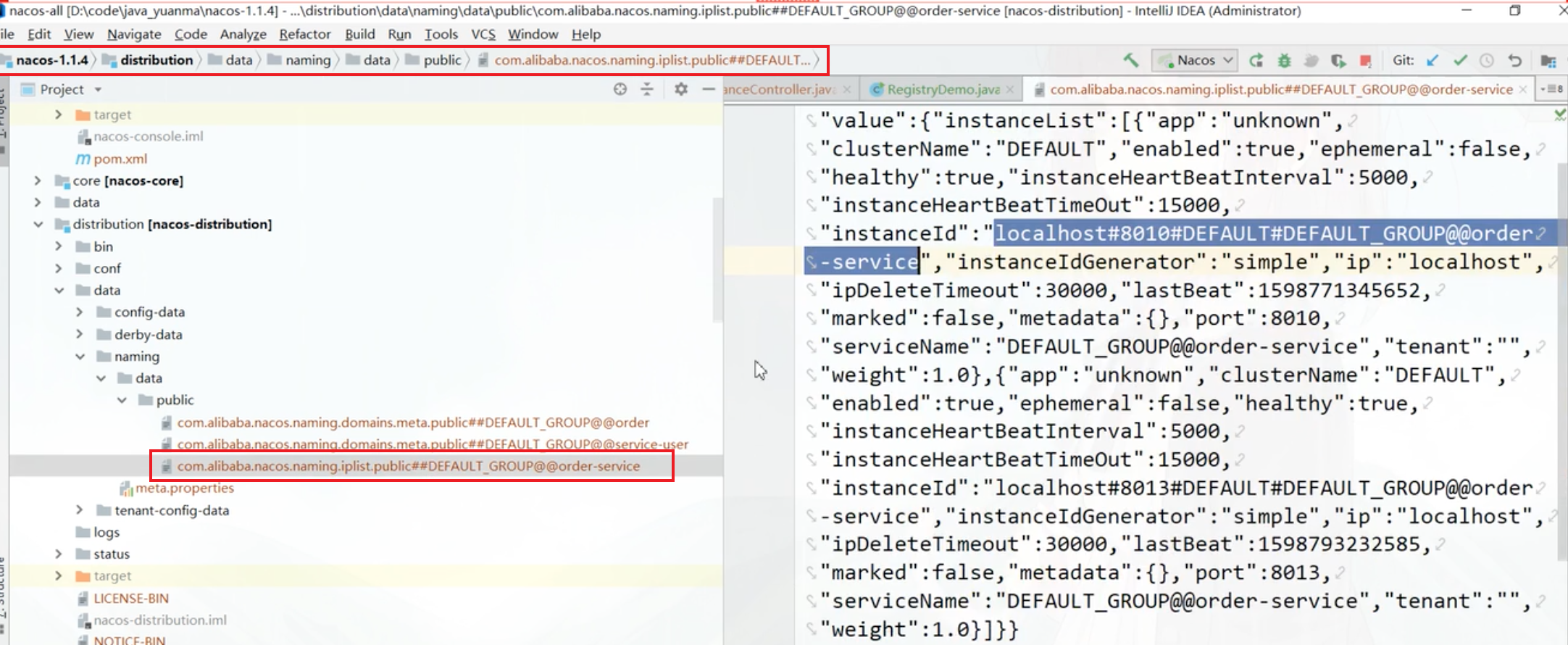
Task: Open the Build menu
Action: (x=360, y=34)
